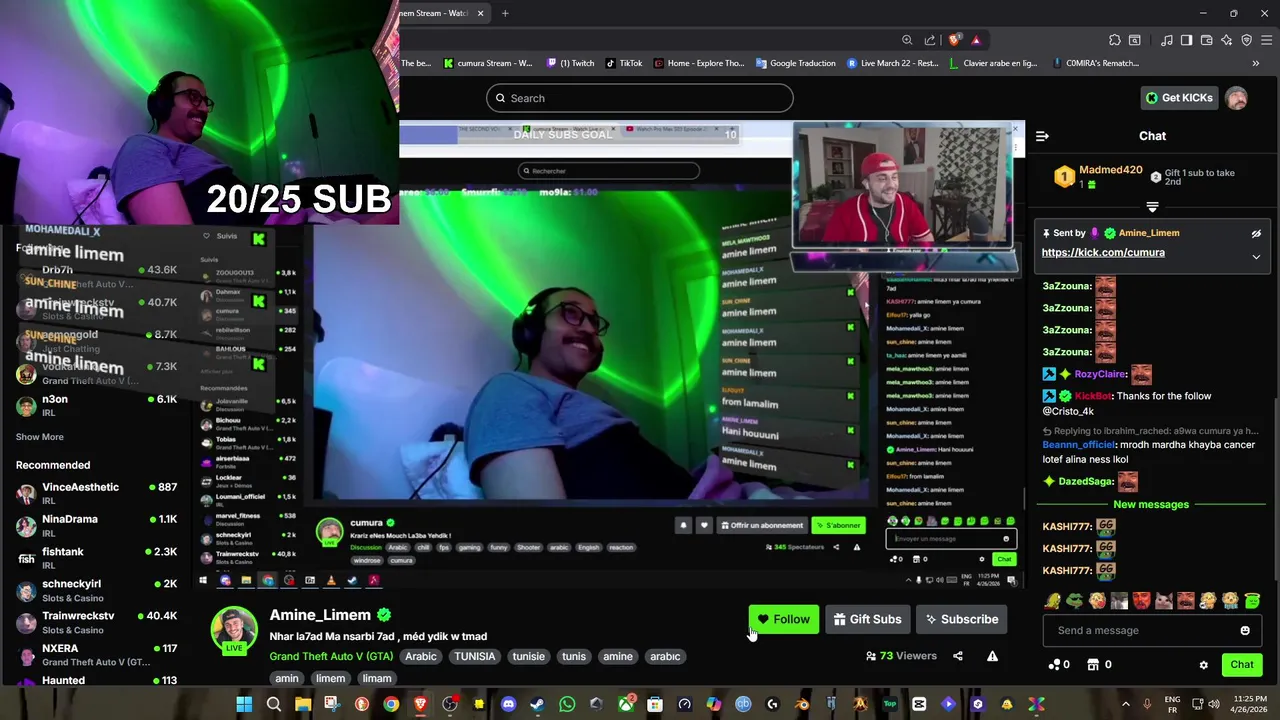Open Google Traduction bookmark
The height and width of the screenshot is (720, 1280).
(796, 63)
